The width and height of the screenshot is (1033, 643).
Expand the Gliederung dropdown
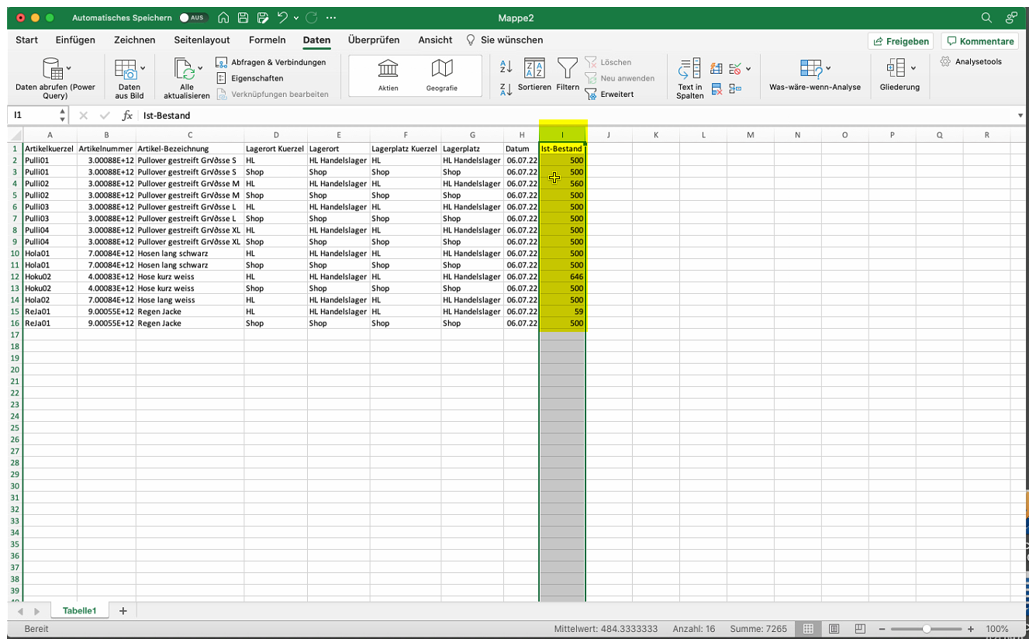click(913, 68)
